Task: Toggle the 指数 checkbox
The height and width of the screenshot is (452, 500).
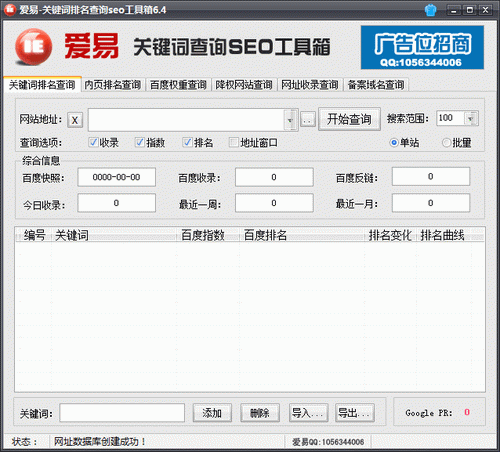Action: click(140, 142)
